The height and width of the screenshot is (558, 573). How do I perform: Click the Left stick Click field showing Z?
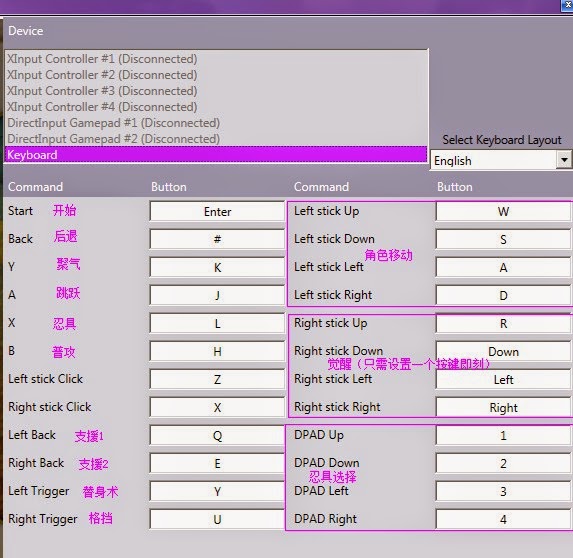(x=217, y=379)
